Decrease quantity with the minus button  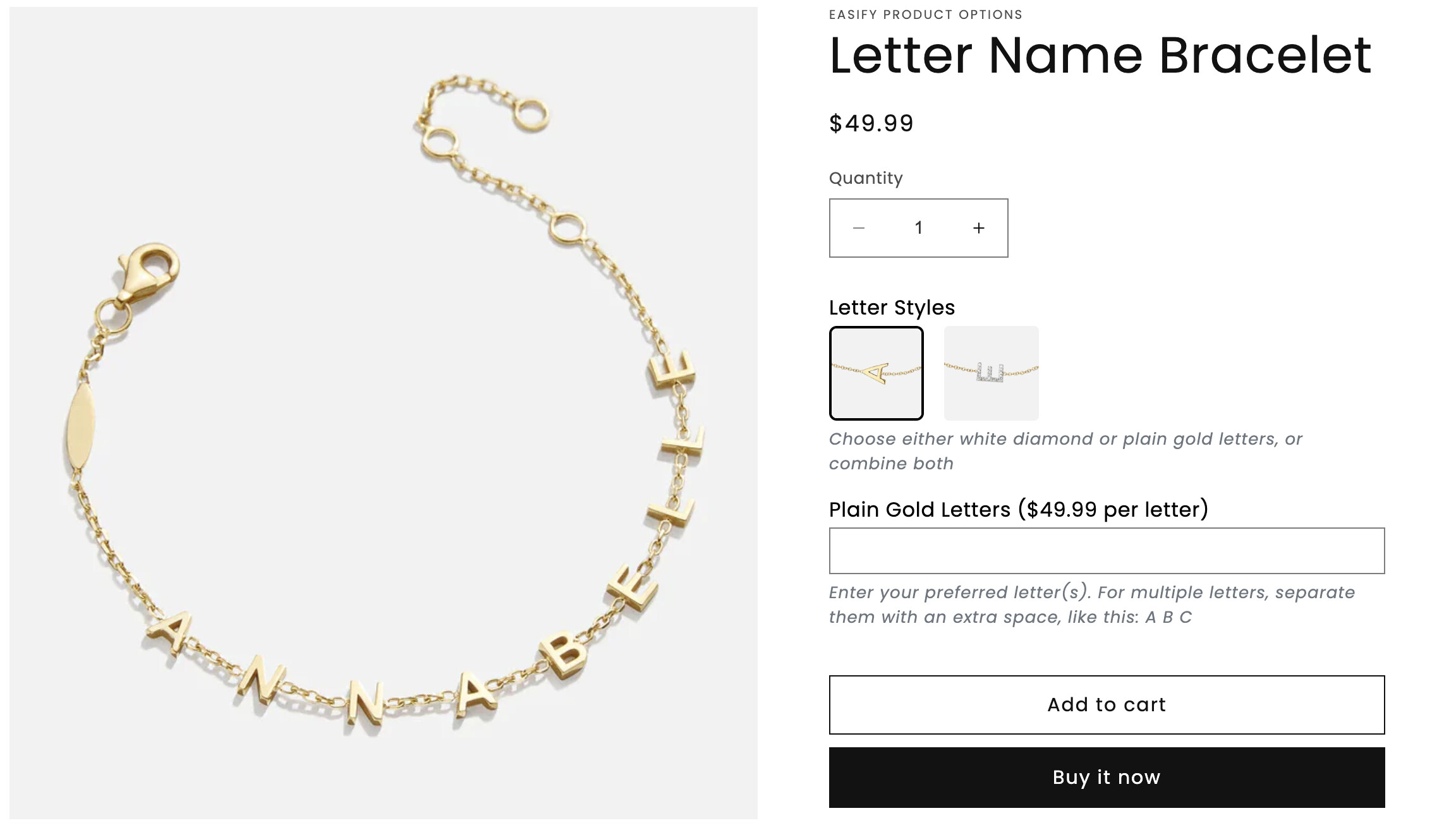coord(858,228)
